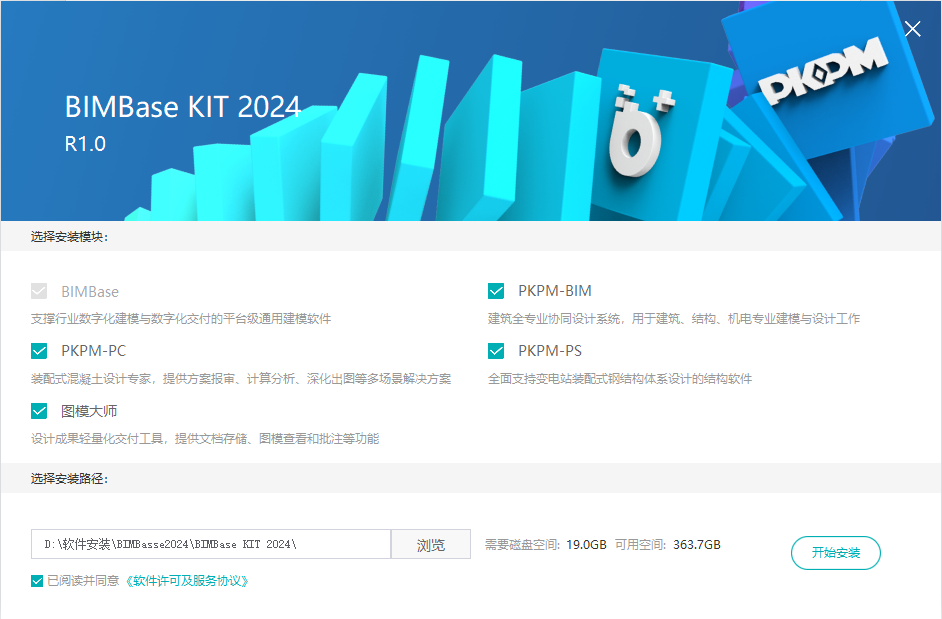Toggle the 图模大师 module checkbox

[39, 411]
